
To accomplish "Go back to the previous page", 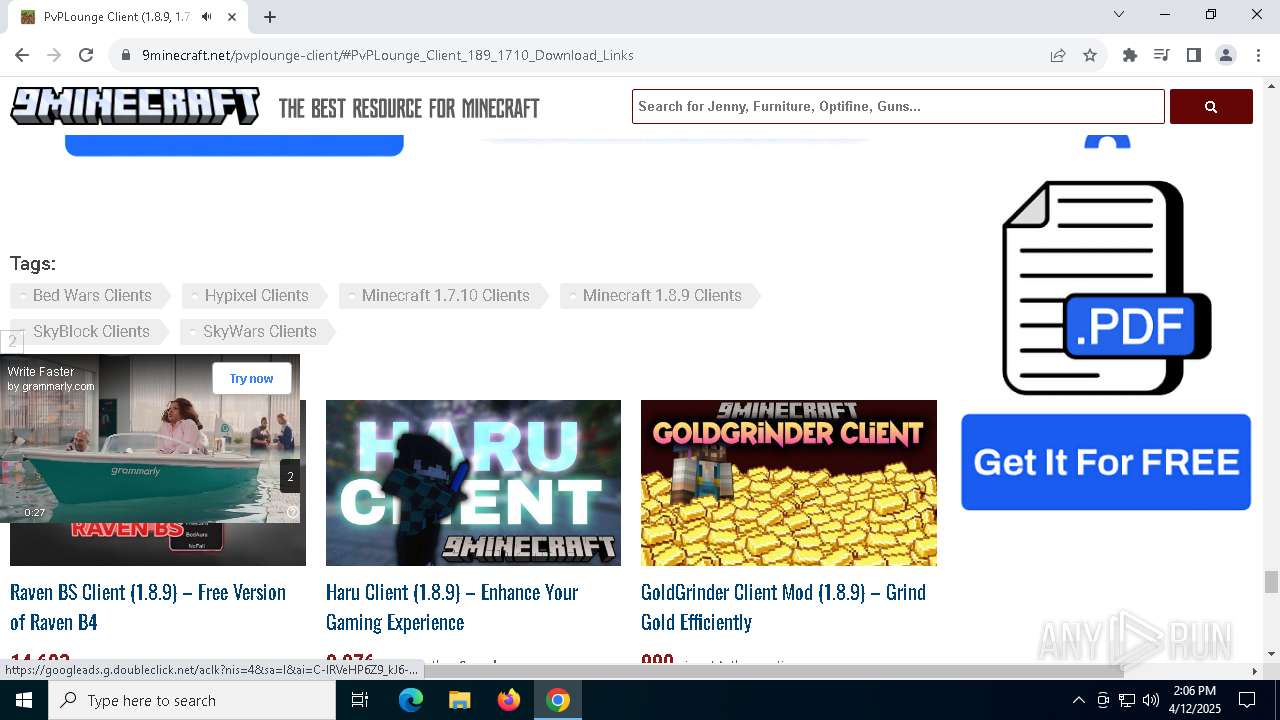I will (22, 55).
